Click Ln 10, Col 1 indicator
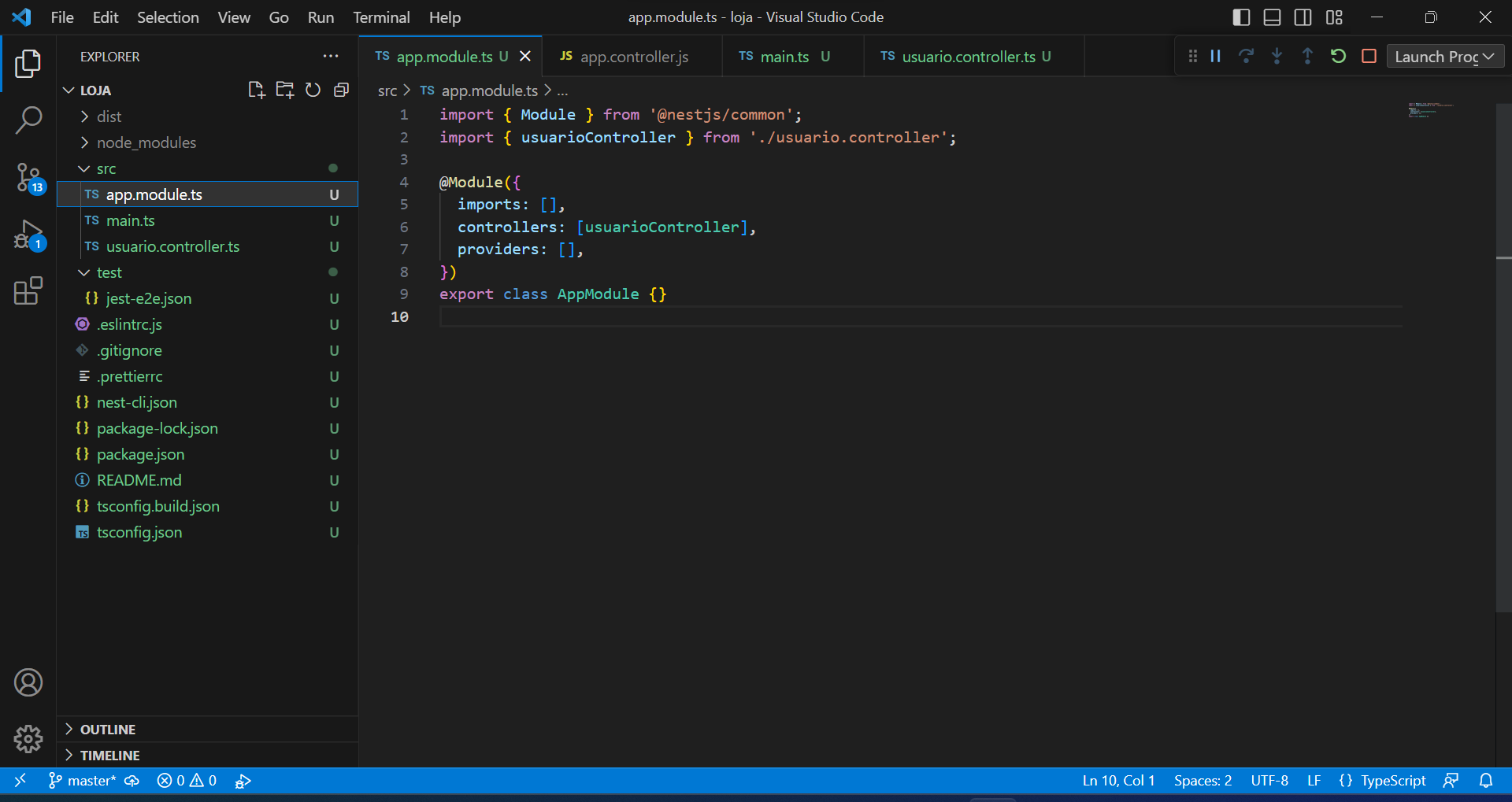This screenshot has height=802, width=1512. 1118,781
